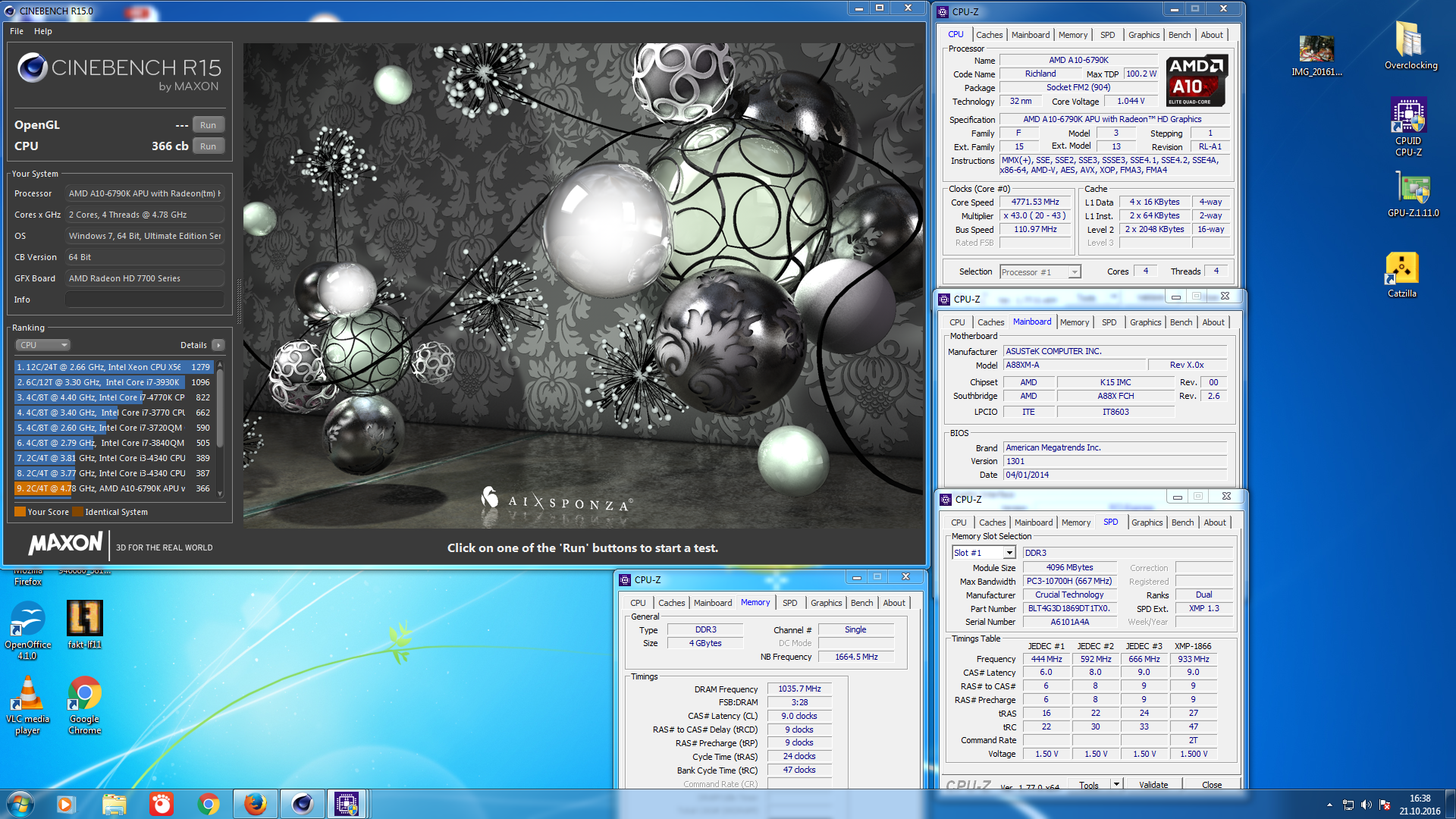Click the Core Speed value 4771.53 MHz
Image resolution: width=1456 pixels, height=819 pixels.
(x=1035, y=202)
